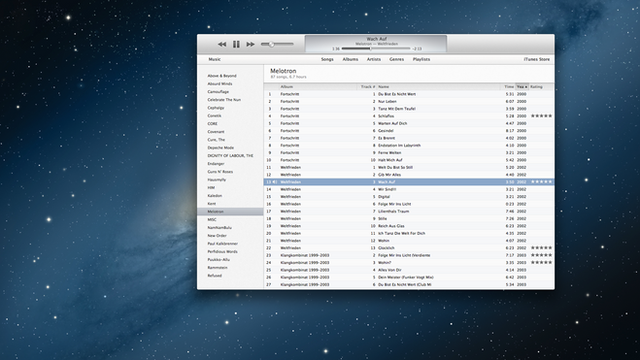Sort by the Time column header
Viewport: 640px width, 360px height.
(509, 87)
